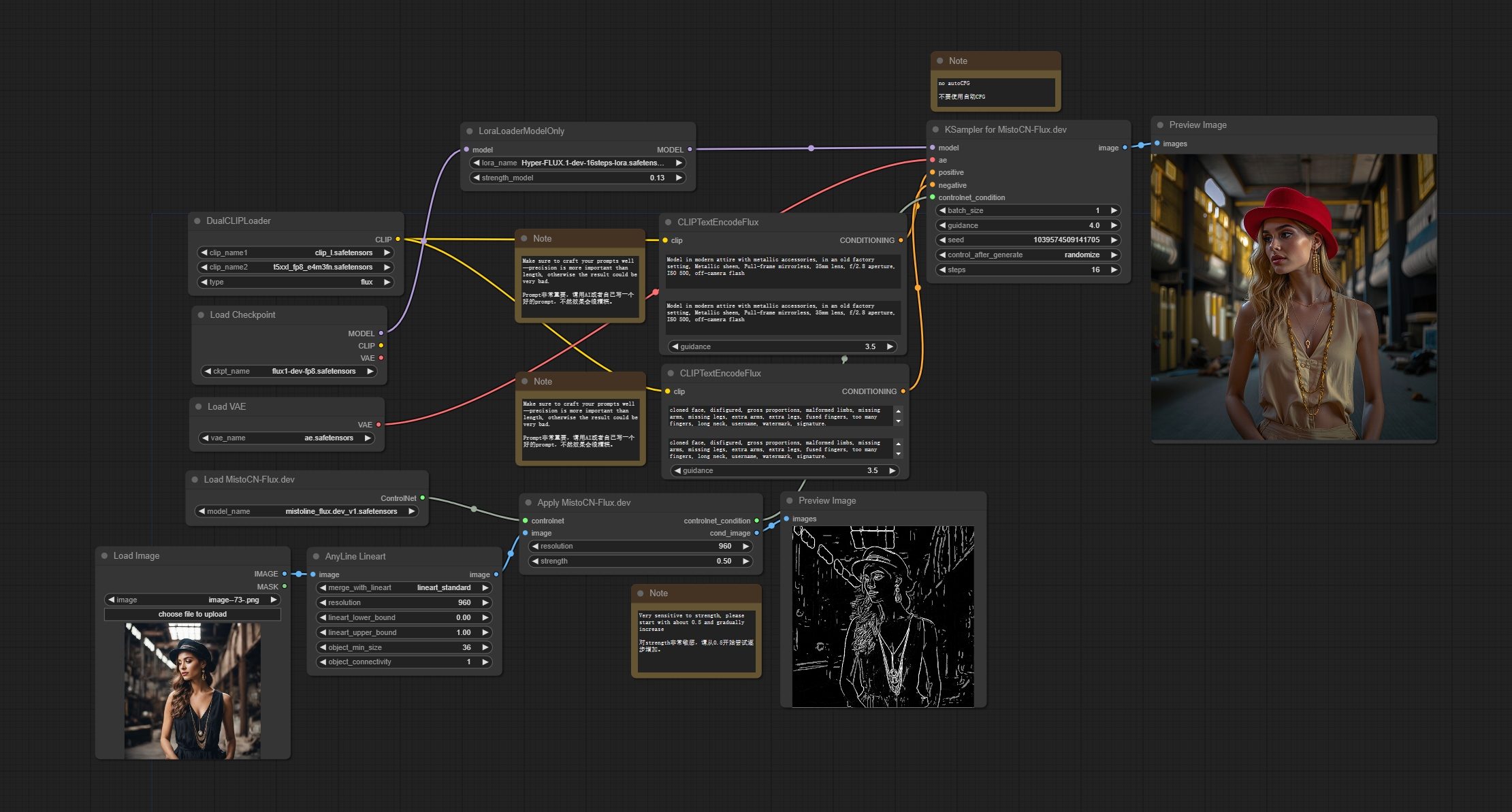Collapse the Load MistoCN-Flux.dev node dot
1512x812 pixels.
195,480
